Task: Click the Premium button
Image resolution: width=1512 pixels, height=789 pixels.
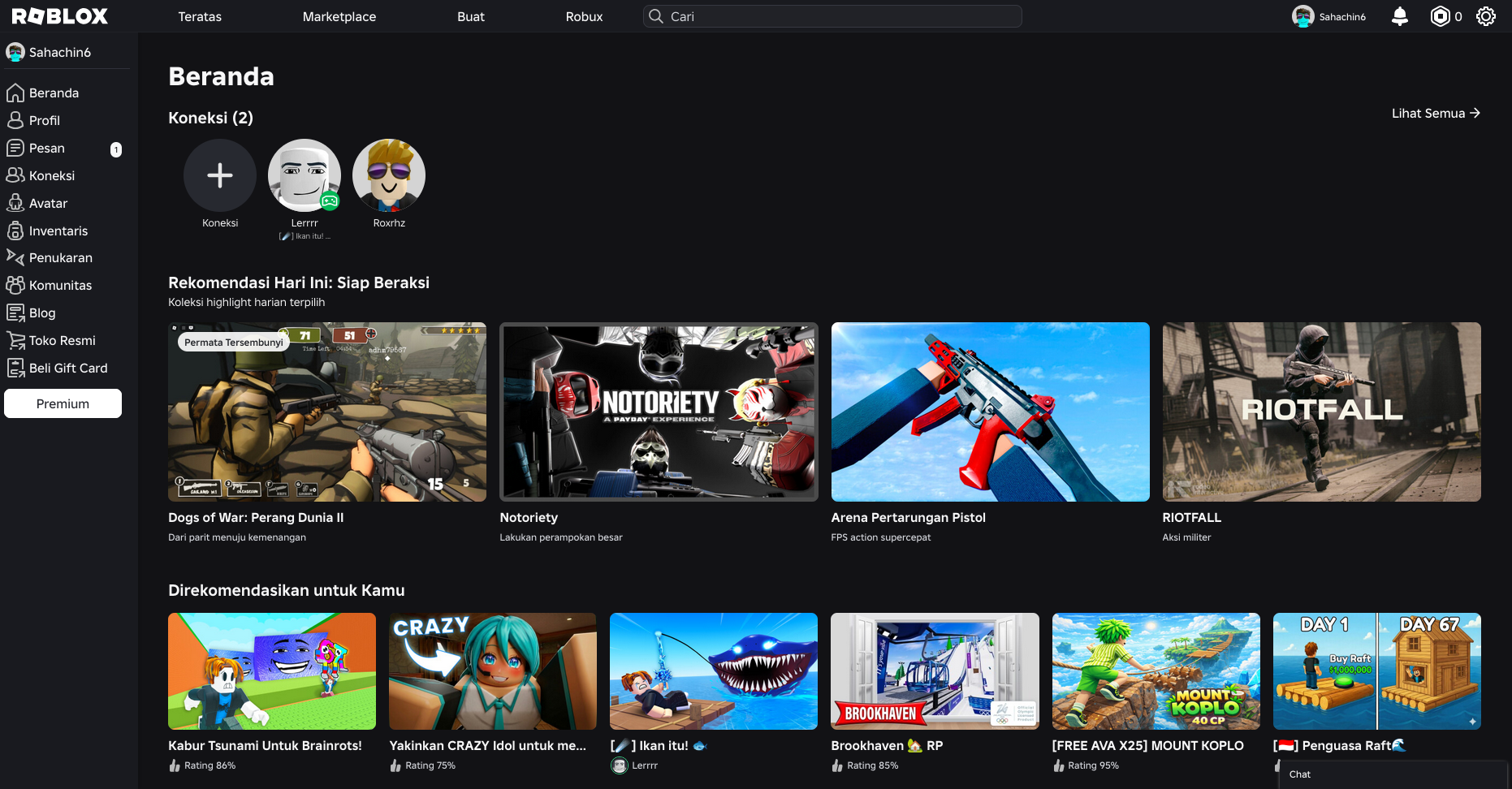Action: click(x=63, y=403)
